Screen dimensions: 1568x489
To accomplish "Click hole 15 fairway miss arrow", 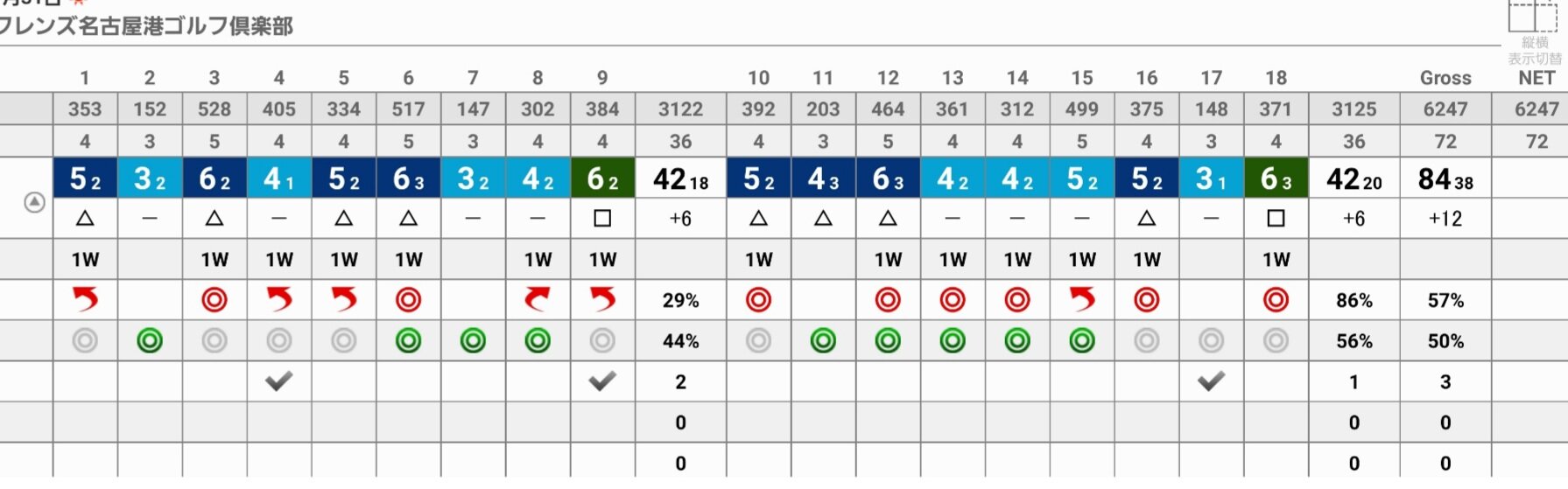I will click(x=1082, y=300).
